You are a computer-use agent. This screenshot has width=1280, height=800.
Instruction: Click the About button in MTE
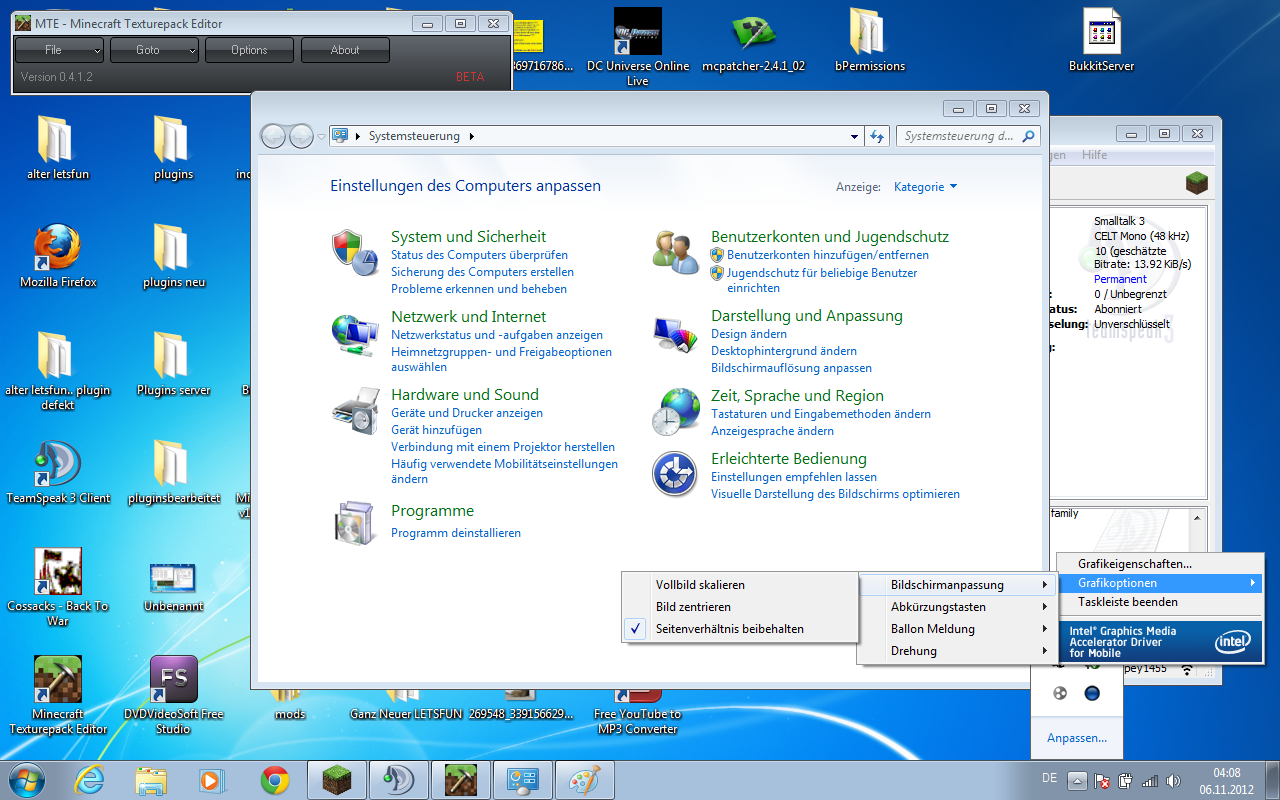point(345,50)
